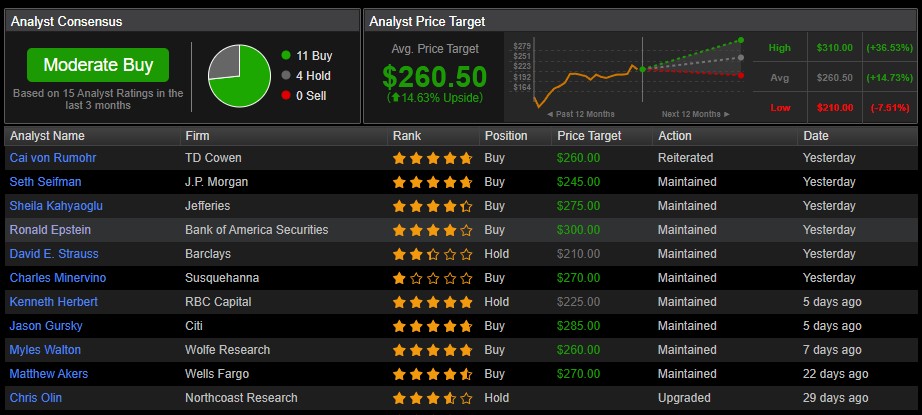922x415 pixels.
Task: Open Myles Walton analyst profile
Action: 45,350
